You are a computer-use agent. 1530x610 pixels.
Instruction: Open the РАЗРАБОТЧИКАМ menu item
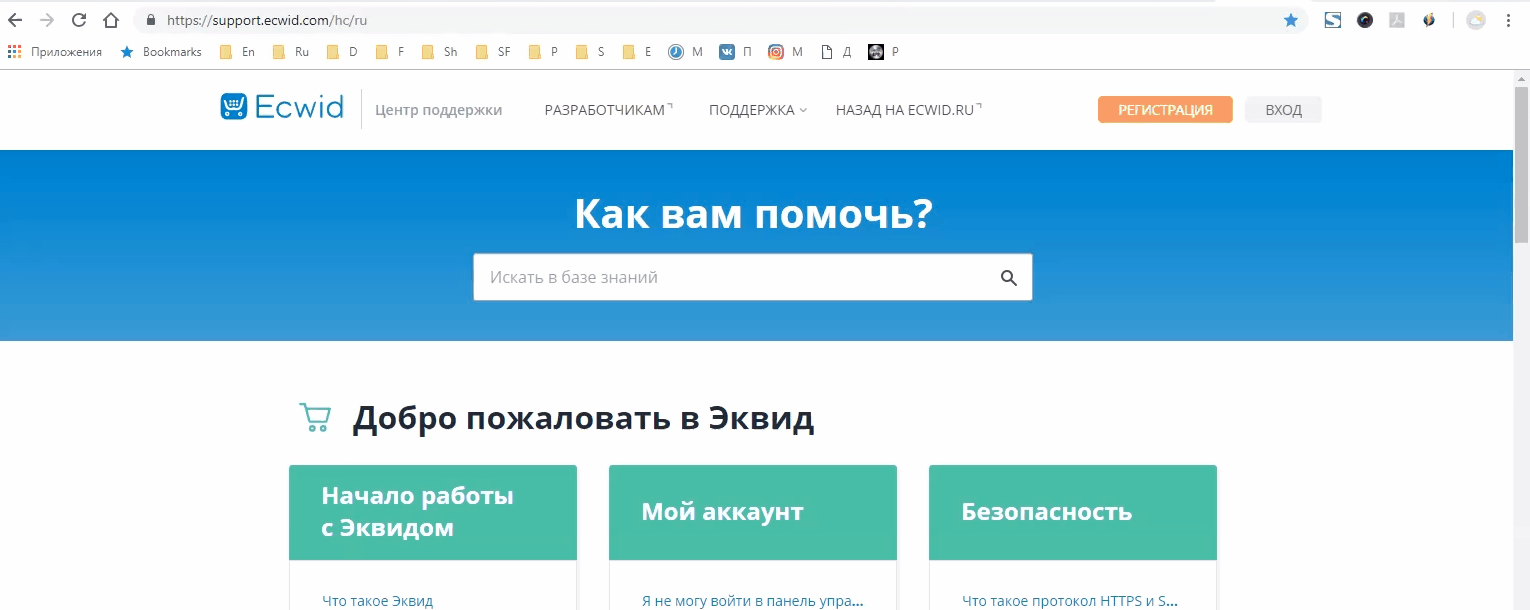(607, 110)
